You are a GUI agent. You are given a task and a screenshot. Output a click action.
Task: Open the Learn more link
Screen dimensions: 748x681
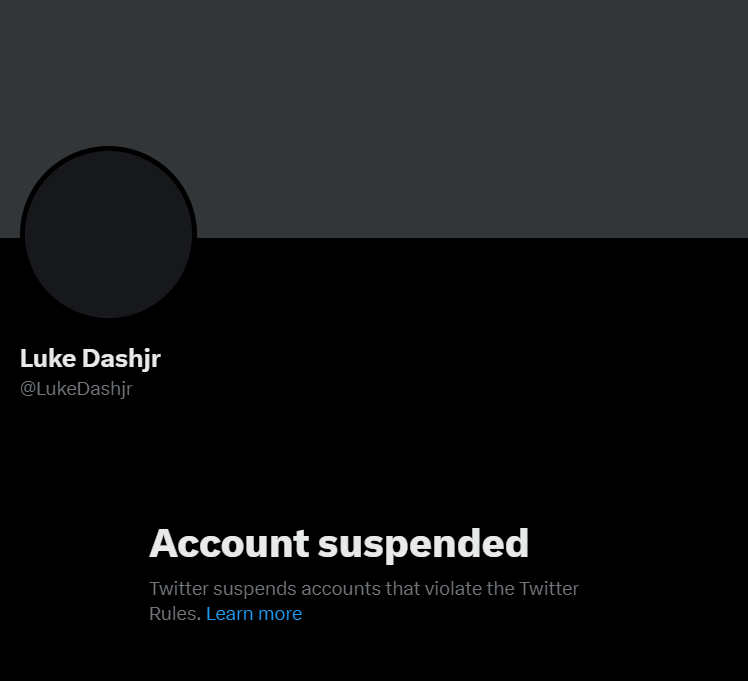coord(254,613)
